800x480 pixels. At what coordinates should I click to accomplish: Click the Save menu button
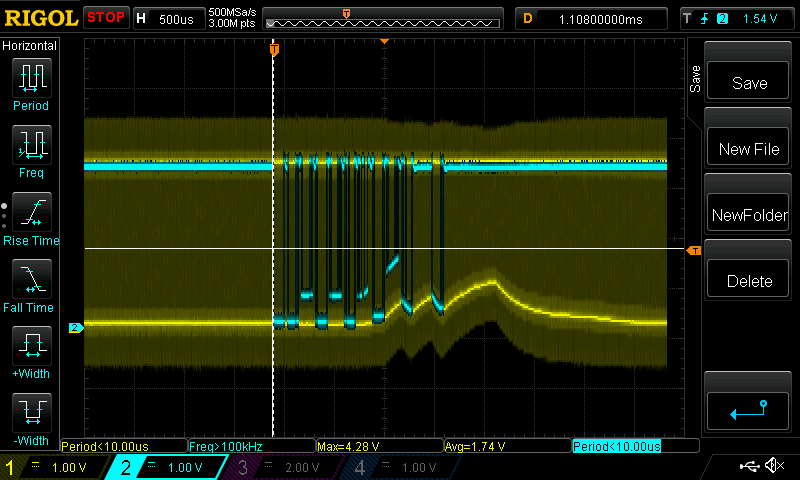point(748,82)
